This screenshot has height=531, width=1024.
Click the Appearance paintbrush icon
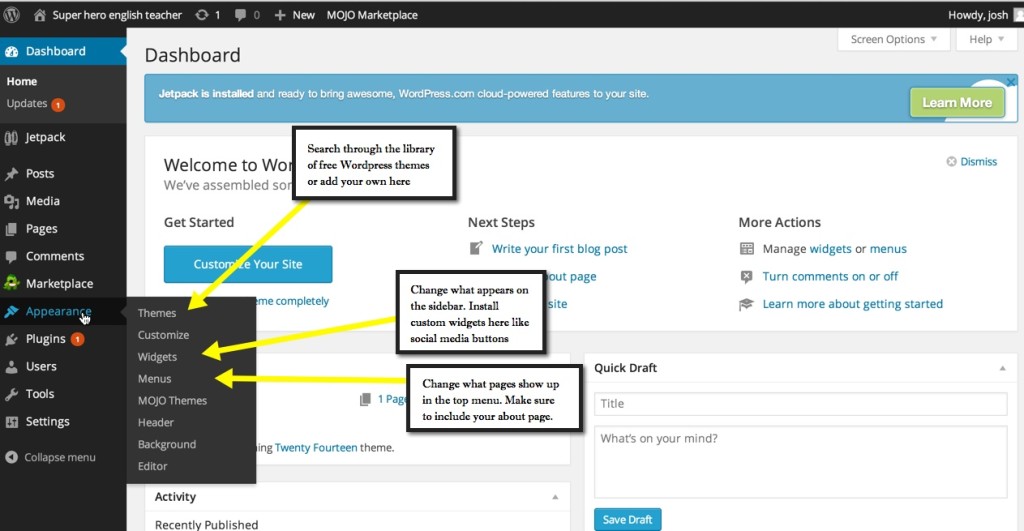(x=11, y=312)
